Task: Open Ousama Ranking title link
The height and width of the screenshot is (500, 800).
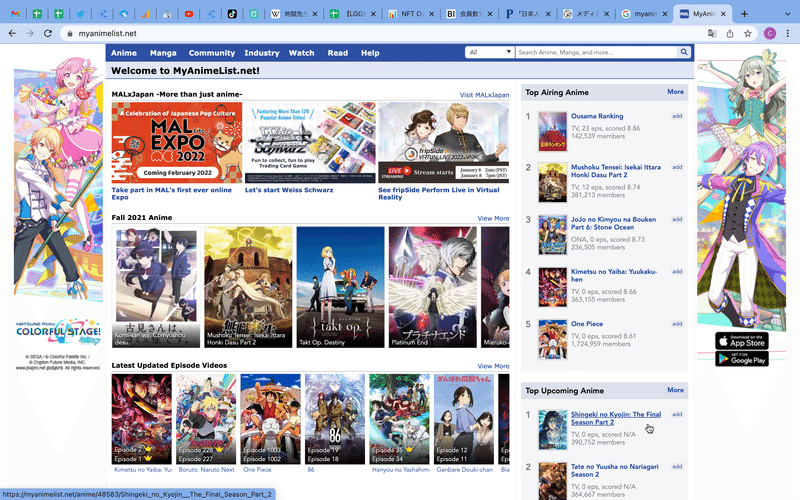Action: click(x=597, y=116)
